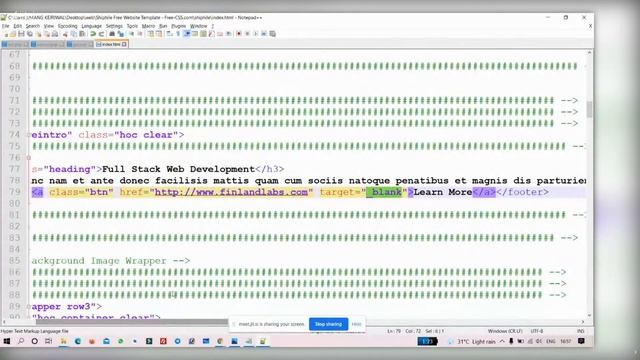Zoom in with toolbar icon
This screenshot has width=640, height=360.
[x=131, y=34]
